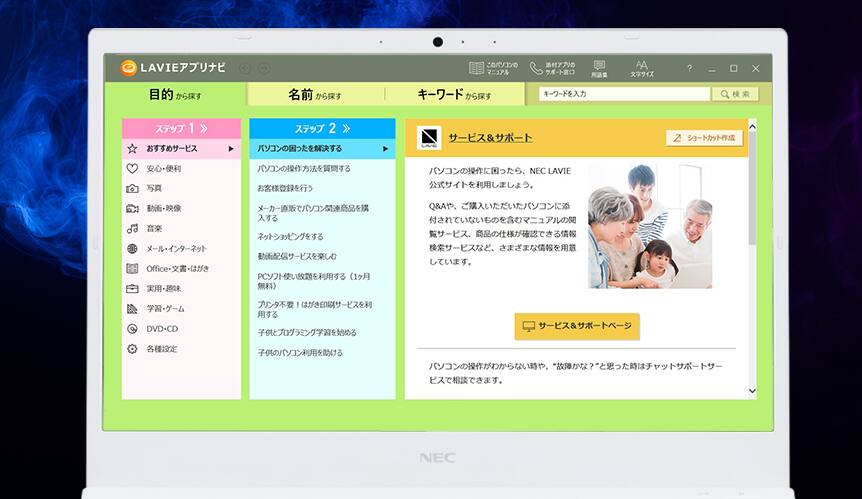Select 学習・ゲーム category text
The height and width of the screenshot is (499, 862).
click(165, 308)
